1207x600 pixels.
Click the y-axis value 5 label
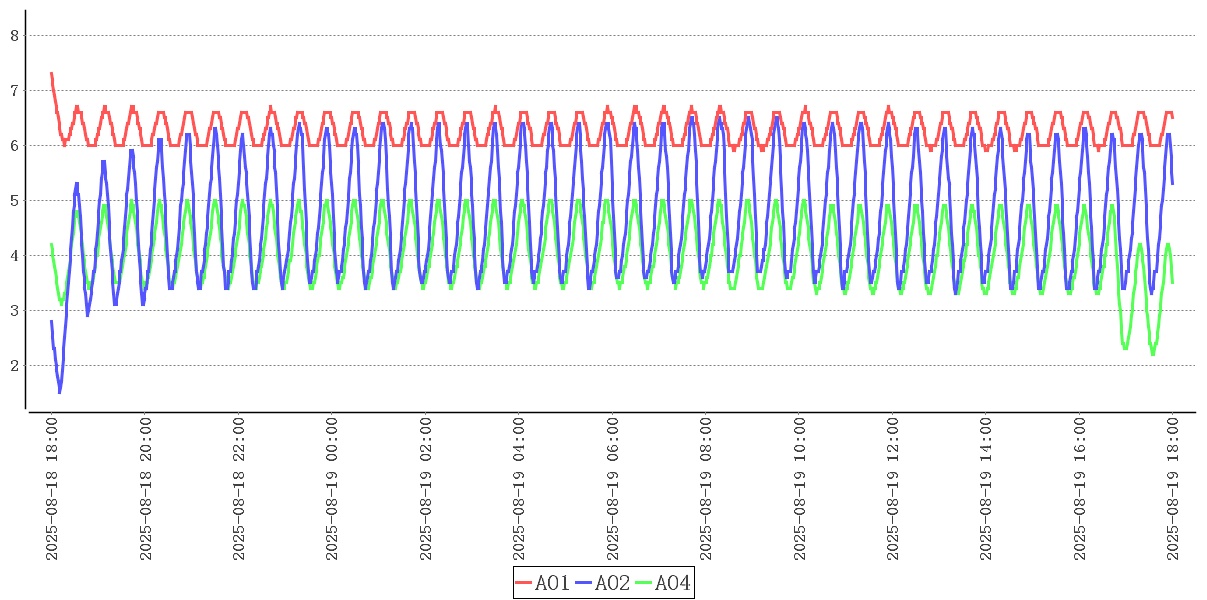[x=14, y=200]
